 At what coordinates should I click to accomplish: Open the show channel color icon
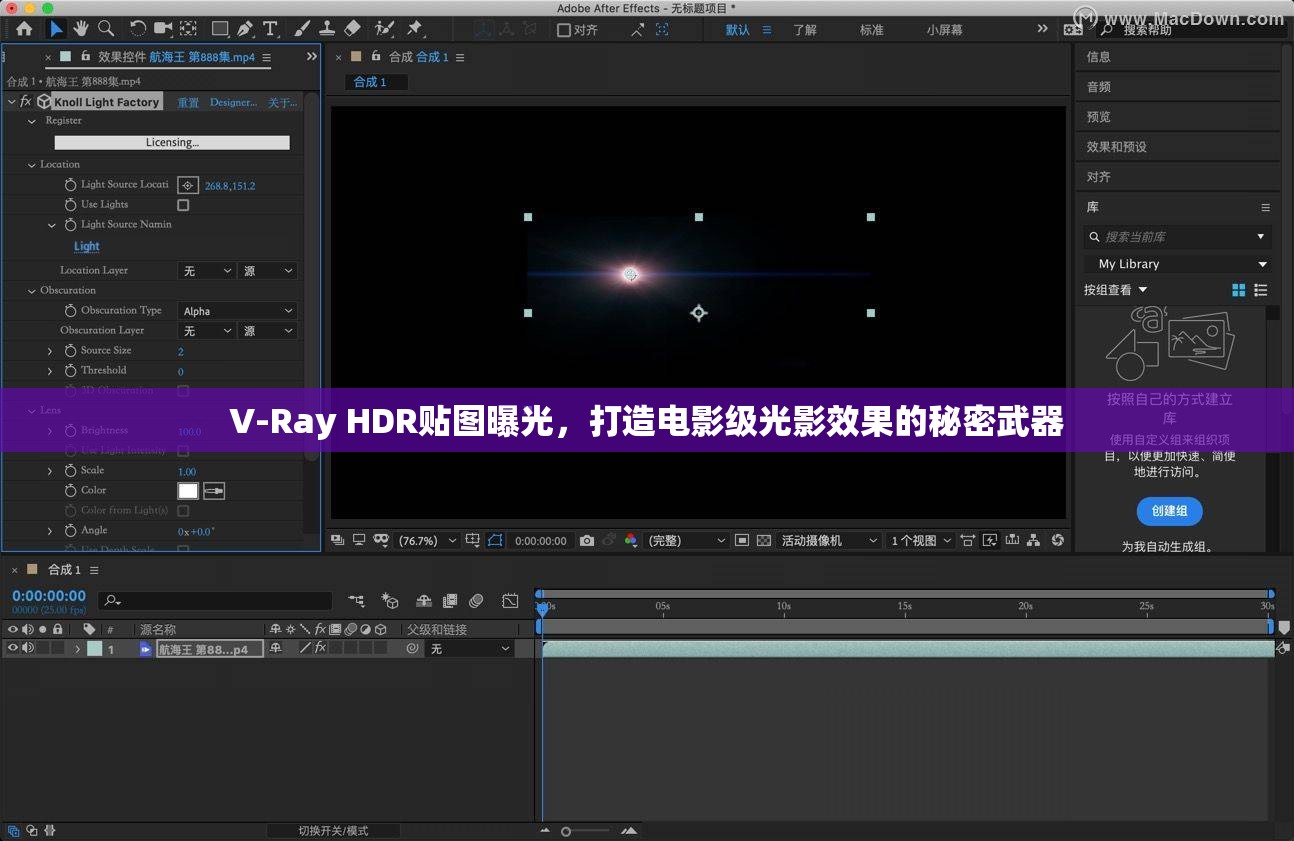(630, 541)
